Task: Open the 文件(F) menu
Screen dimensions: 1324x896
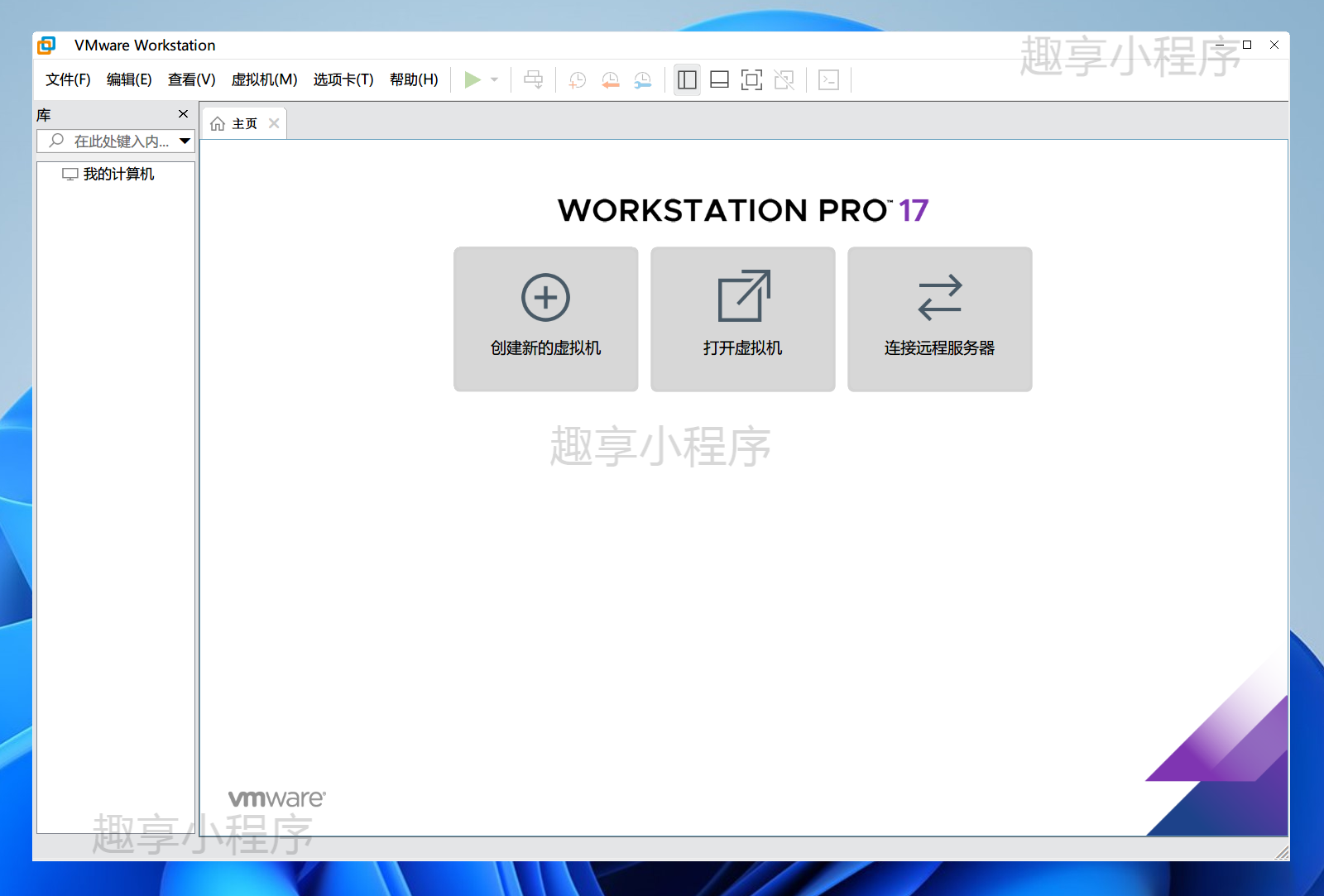Action: [68, 79]
